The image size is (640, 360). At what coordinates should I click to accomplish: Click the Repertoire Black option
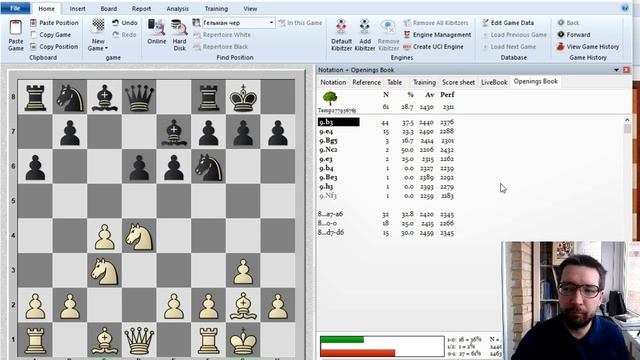pos(220,47)
